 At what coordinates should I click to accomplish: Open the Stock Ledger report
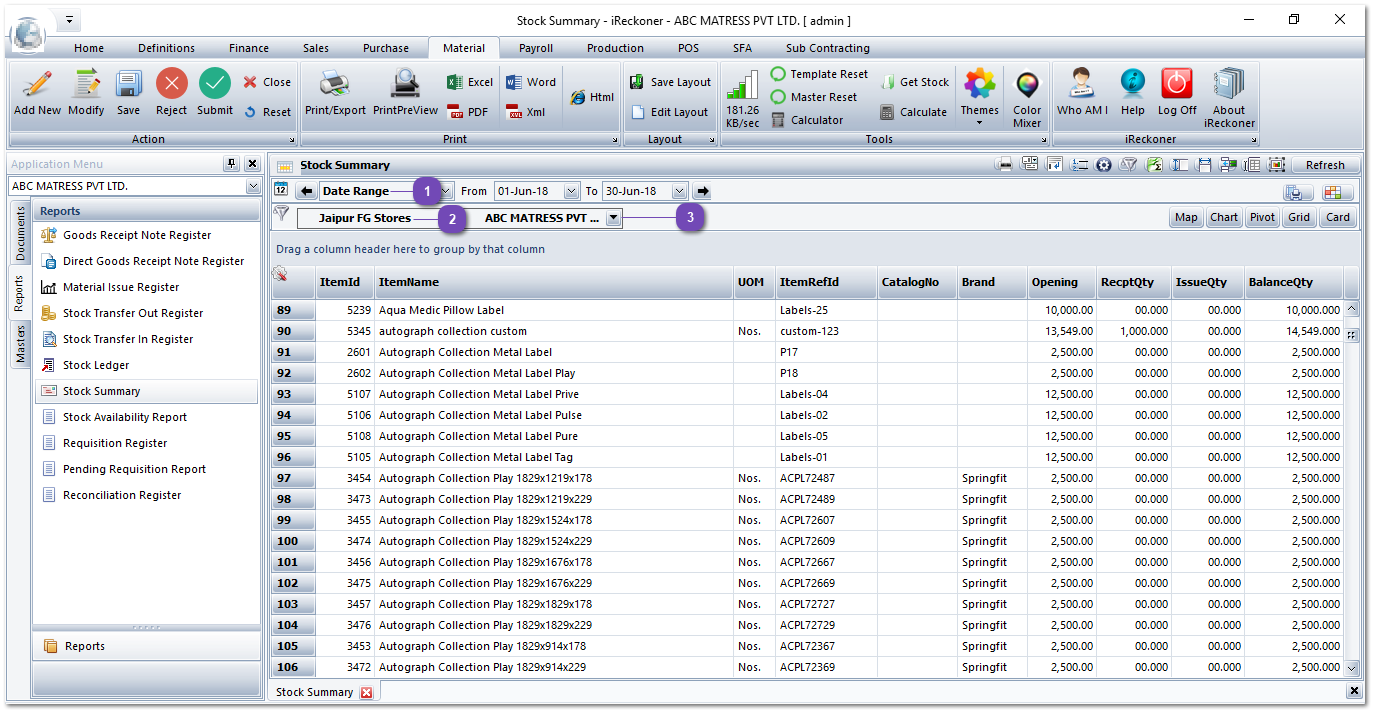click(x=96, y=365)
